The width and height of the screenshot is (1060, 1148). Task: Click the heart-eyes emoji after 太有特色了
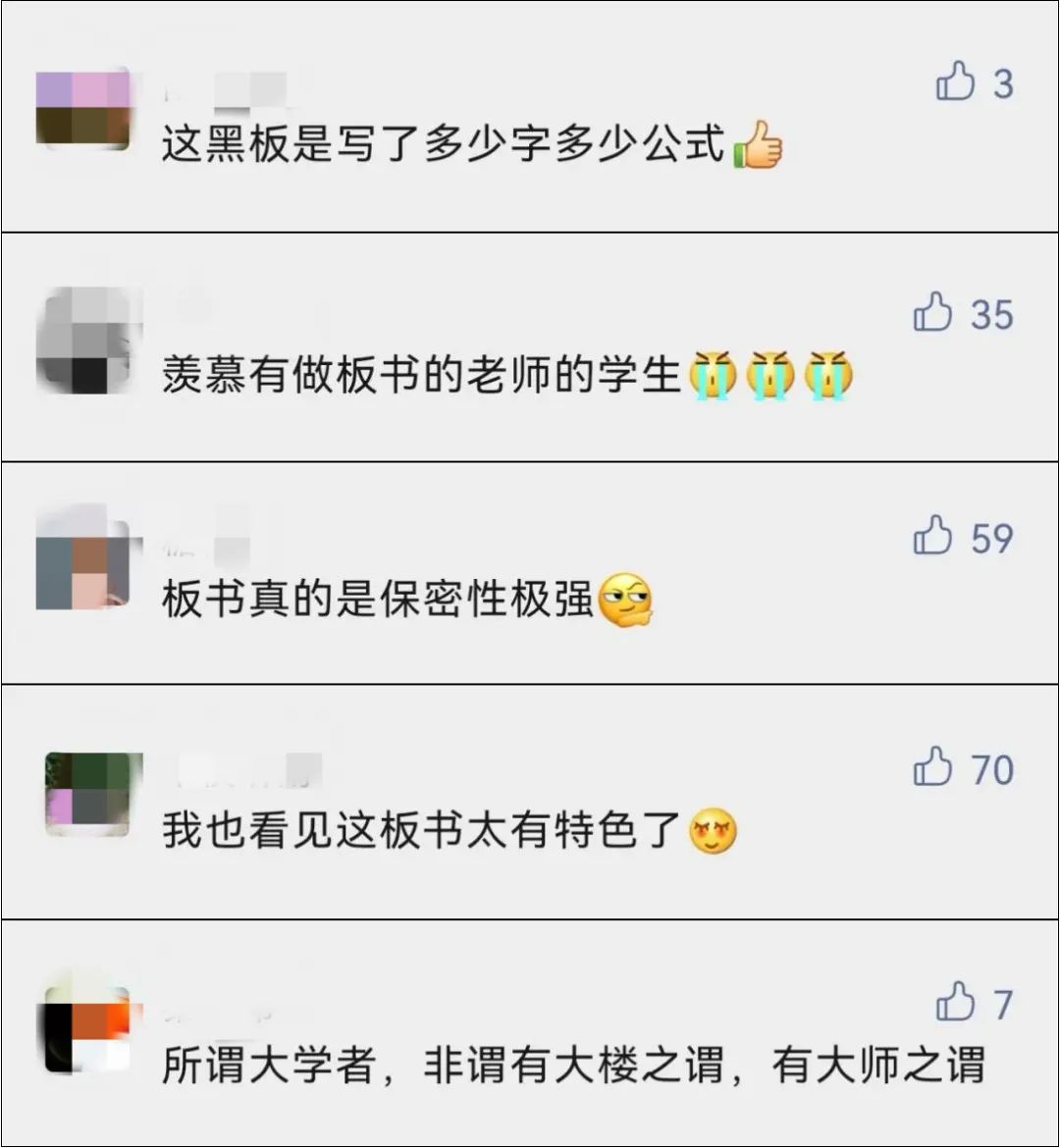pos(713,831)
